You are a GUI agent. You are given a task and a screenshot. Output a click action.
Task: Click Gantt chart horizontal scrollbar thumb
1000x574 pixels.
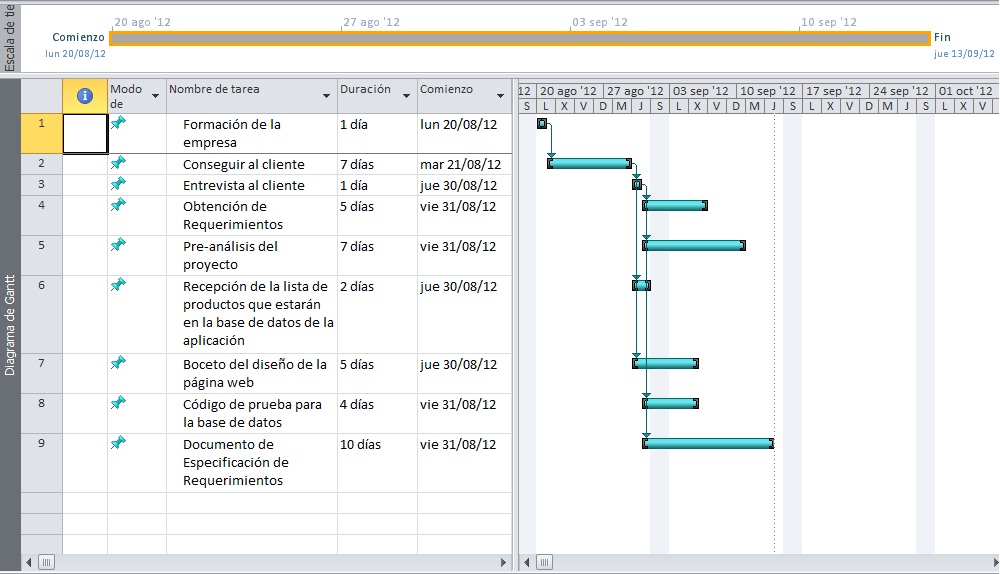click(544, 563)
